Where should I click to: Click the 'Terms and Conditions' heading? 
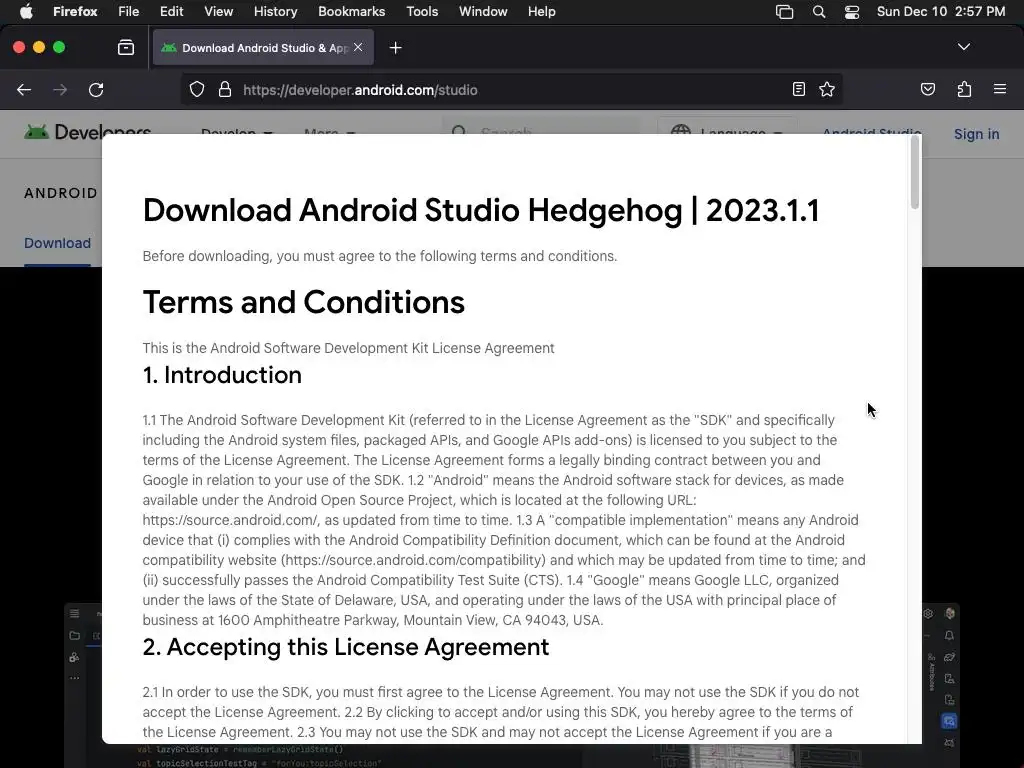pyautogui.click(x=304, y=302)
